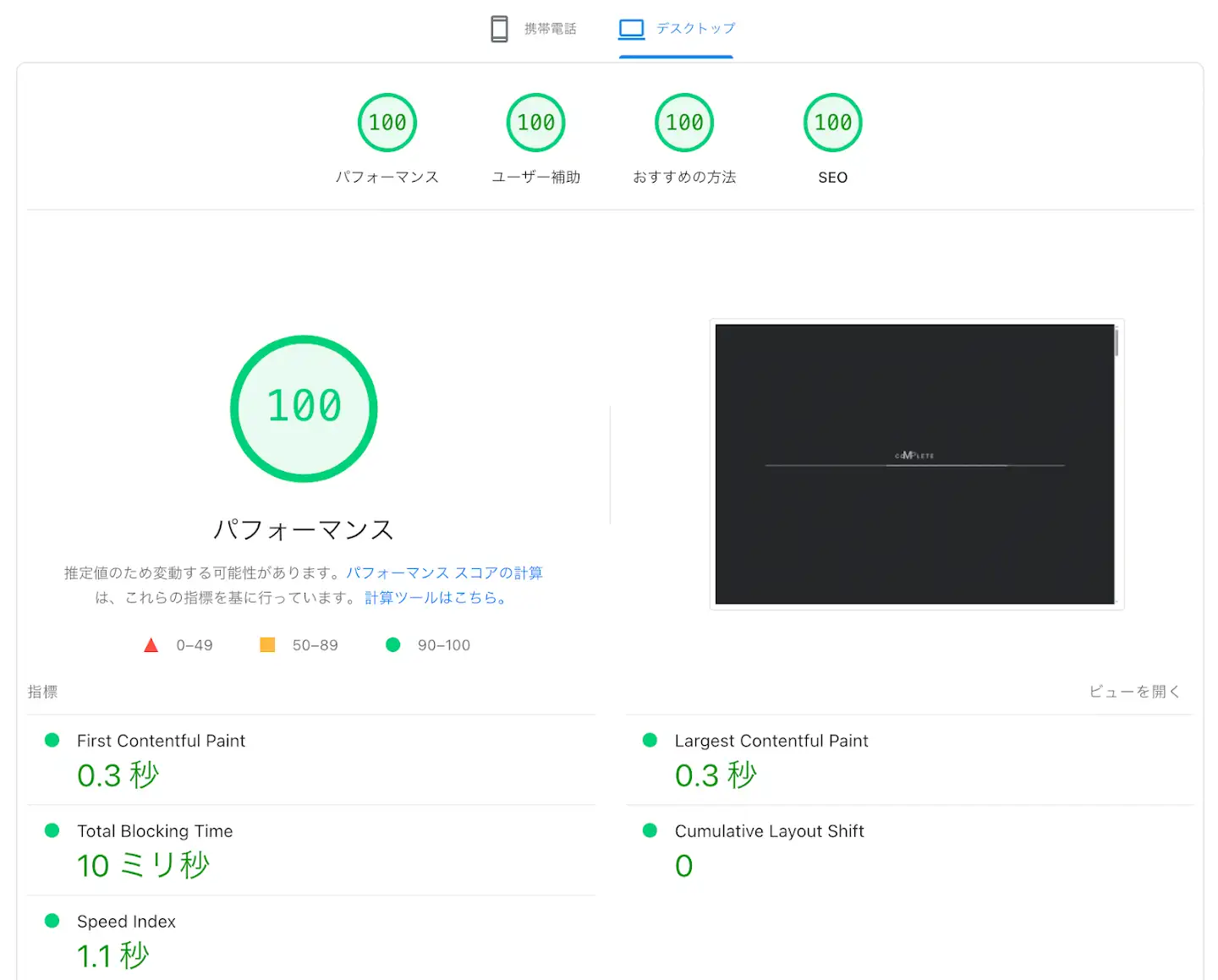
Task: Jump to パフォーマンス score gauge at top
Action: pos(387,123)
